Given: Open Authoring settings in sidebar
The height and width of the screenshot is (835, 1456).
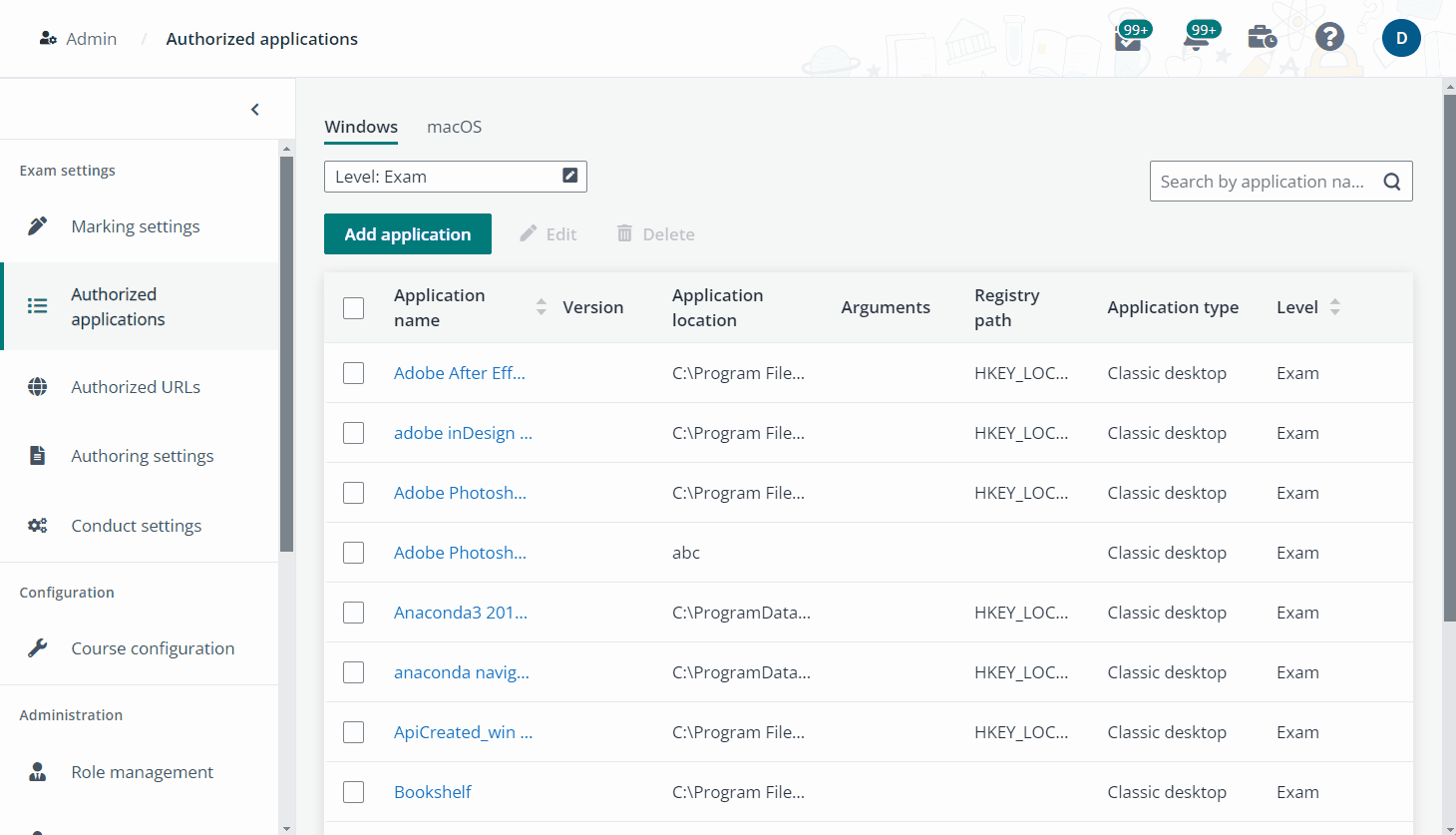Looking at the screenshot, I should [143, 456].
